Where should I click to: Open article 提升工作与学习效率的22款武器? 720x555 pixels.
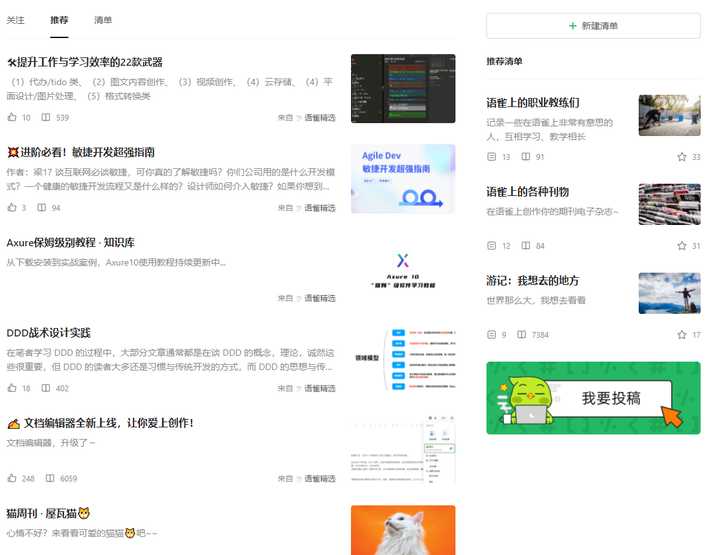pos(85,62)
